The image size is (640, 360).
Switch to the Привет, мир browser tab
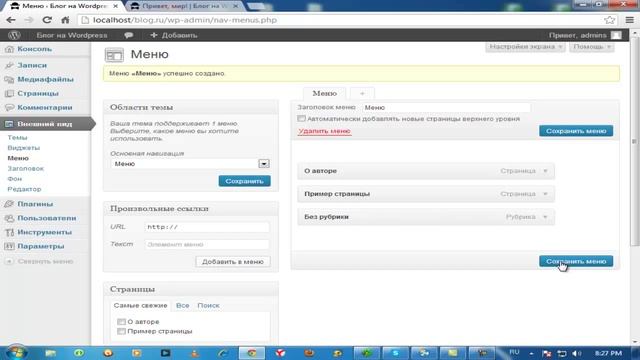click(x=184, y=6)
